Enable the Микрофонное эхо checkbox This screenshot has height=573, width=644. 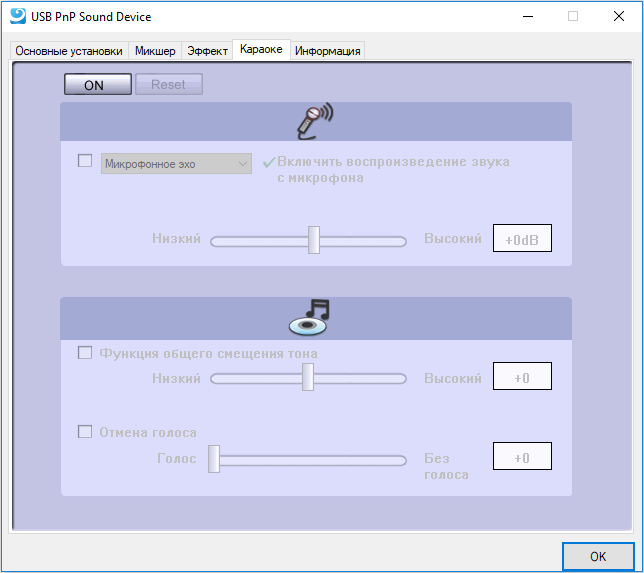tap(85, 161)
